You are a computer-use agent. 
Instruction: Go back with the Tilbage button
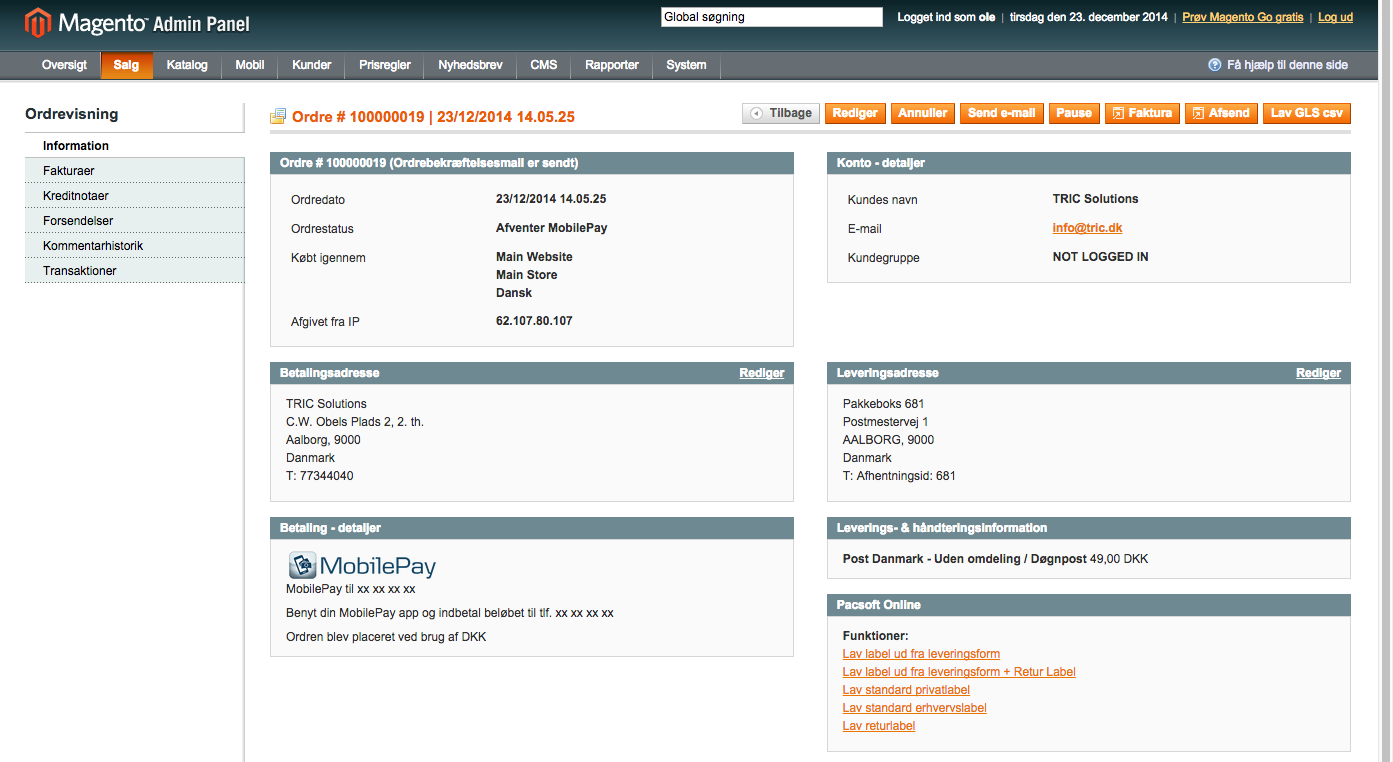[781, 114]
